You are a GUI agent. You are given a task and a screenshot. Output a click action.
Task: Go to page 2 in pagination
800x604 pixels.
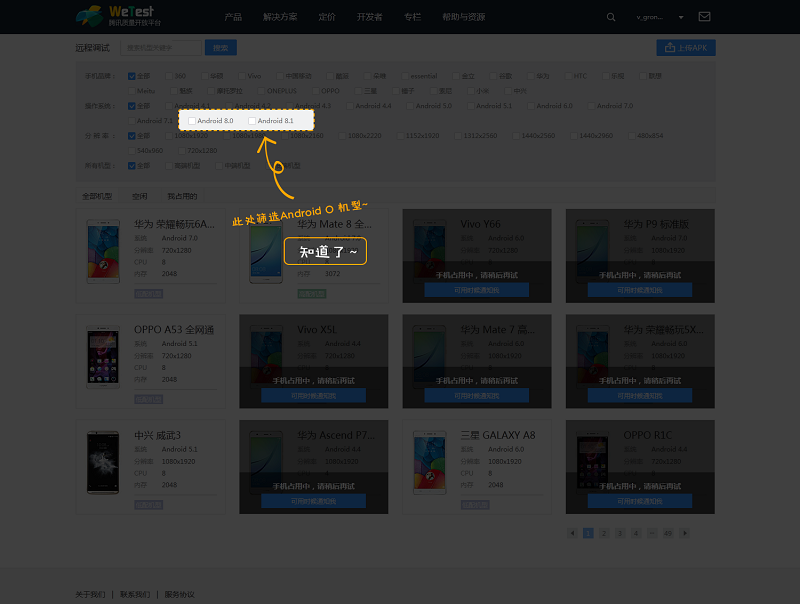pyautogui.click(x=604, y=533)
